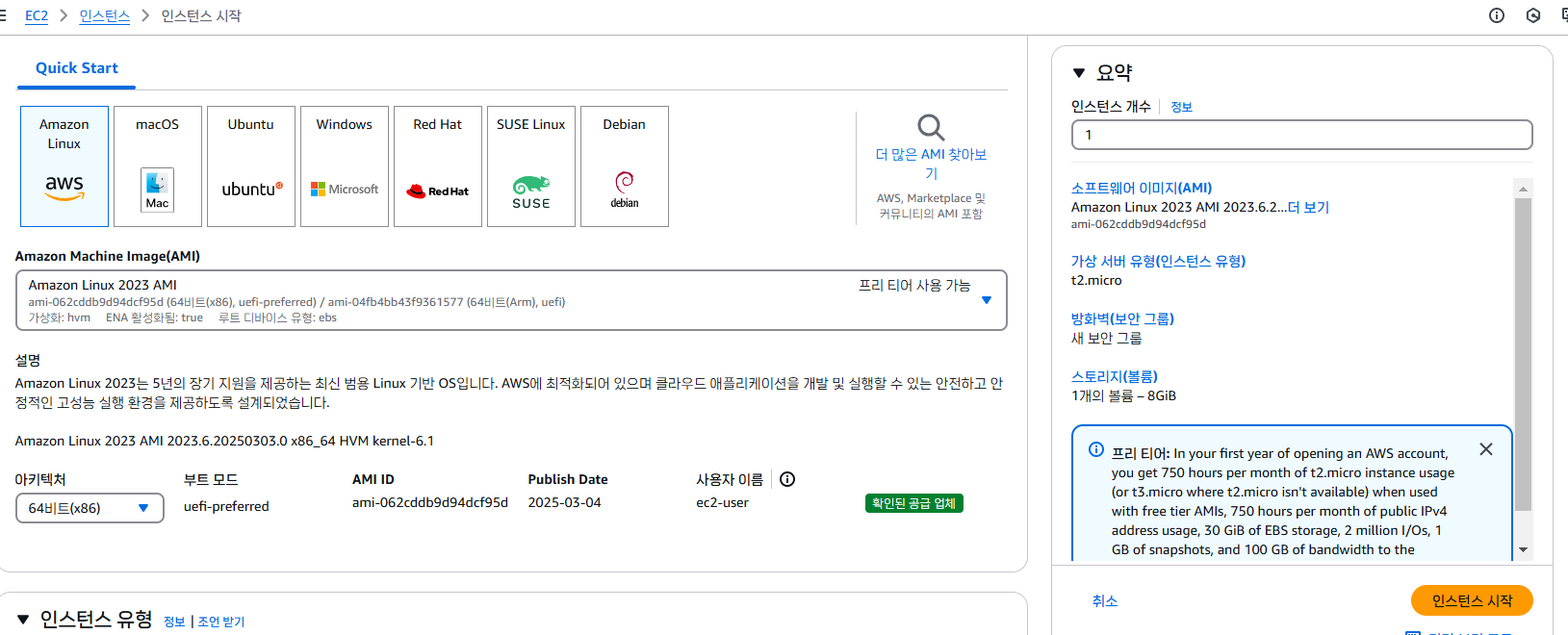Choose the Ubuntu quick start tile

(251, 166)
